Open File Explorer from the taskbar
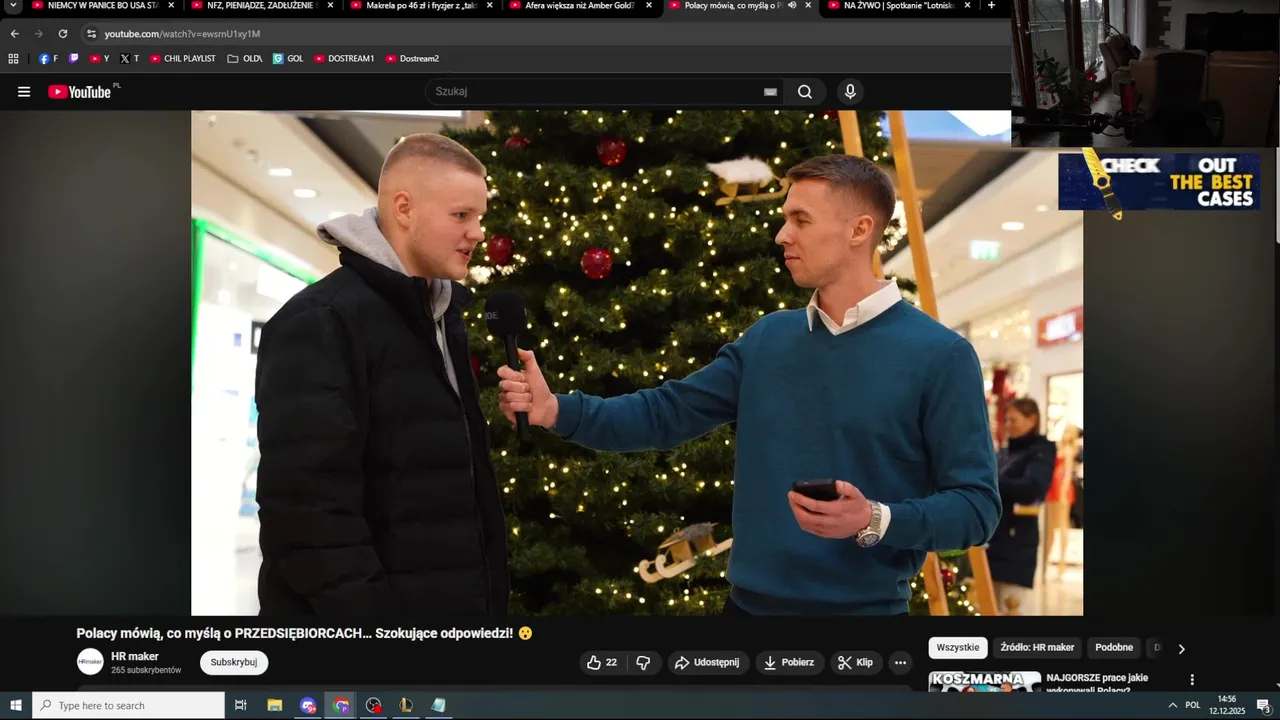Image resolution: width=1280 pixels, height=720 pixels. pos(274,705)
